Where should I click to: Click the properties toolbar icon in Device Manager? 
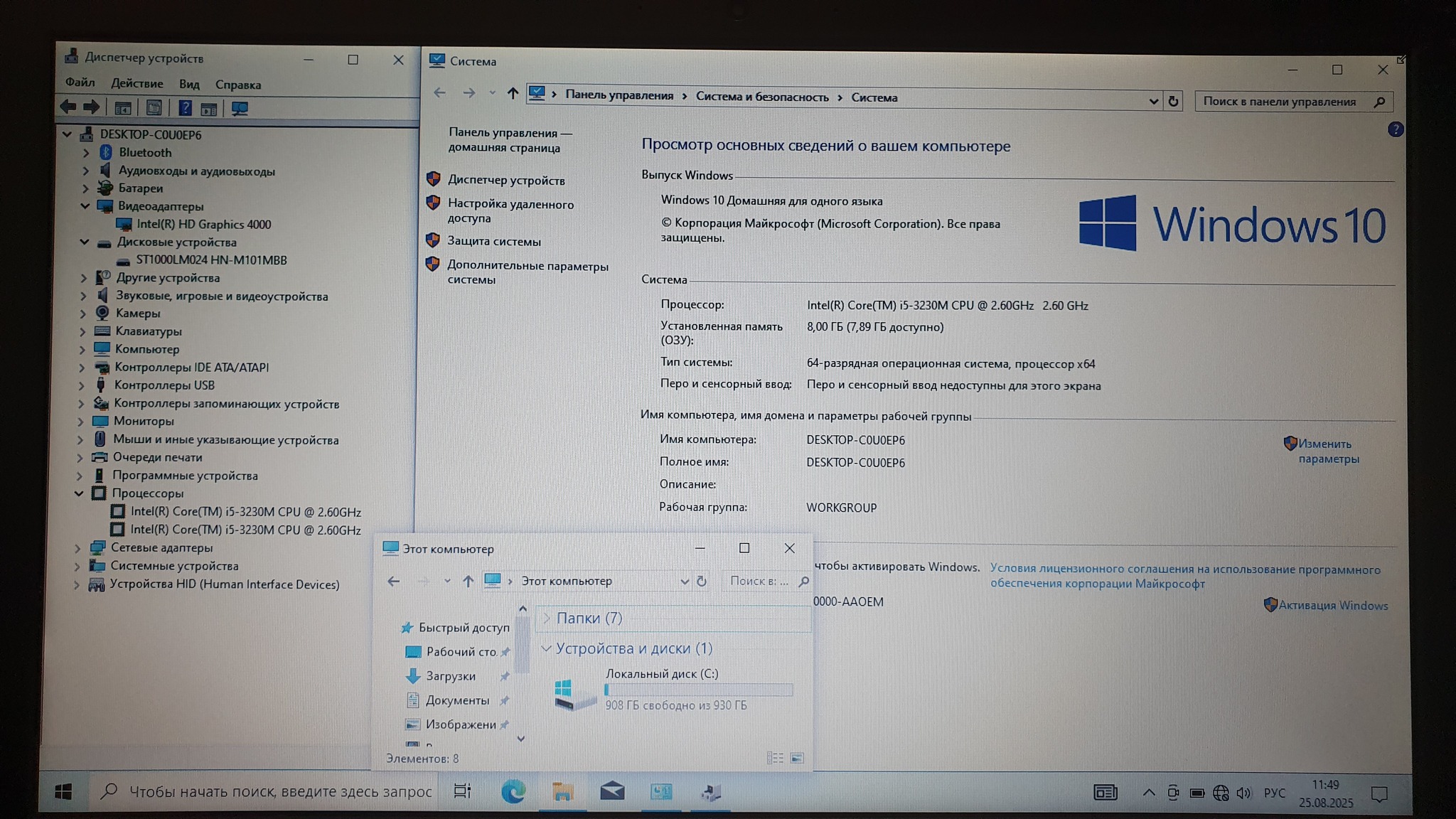click(x=154, y=108)
